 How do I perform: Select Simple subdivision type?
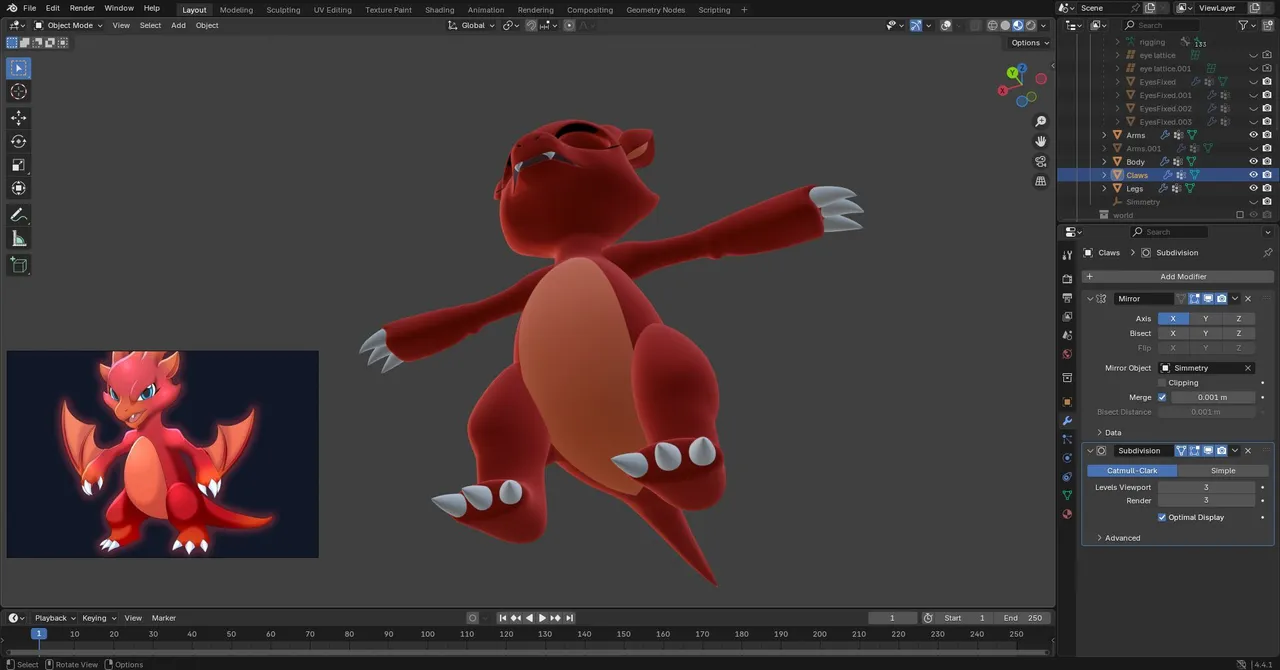pos(1223,471)
